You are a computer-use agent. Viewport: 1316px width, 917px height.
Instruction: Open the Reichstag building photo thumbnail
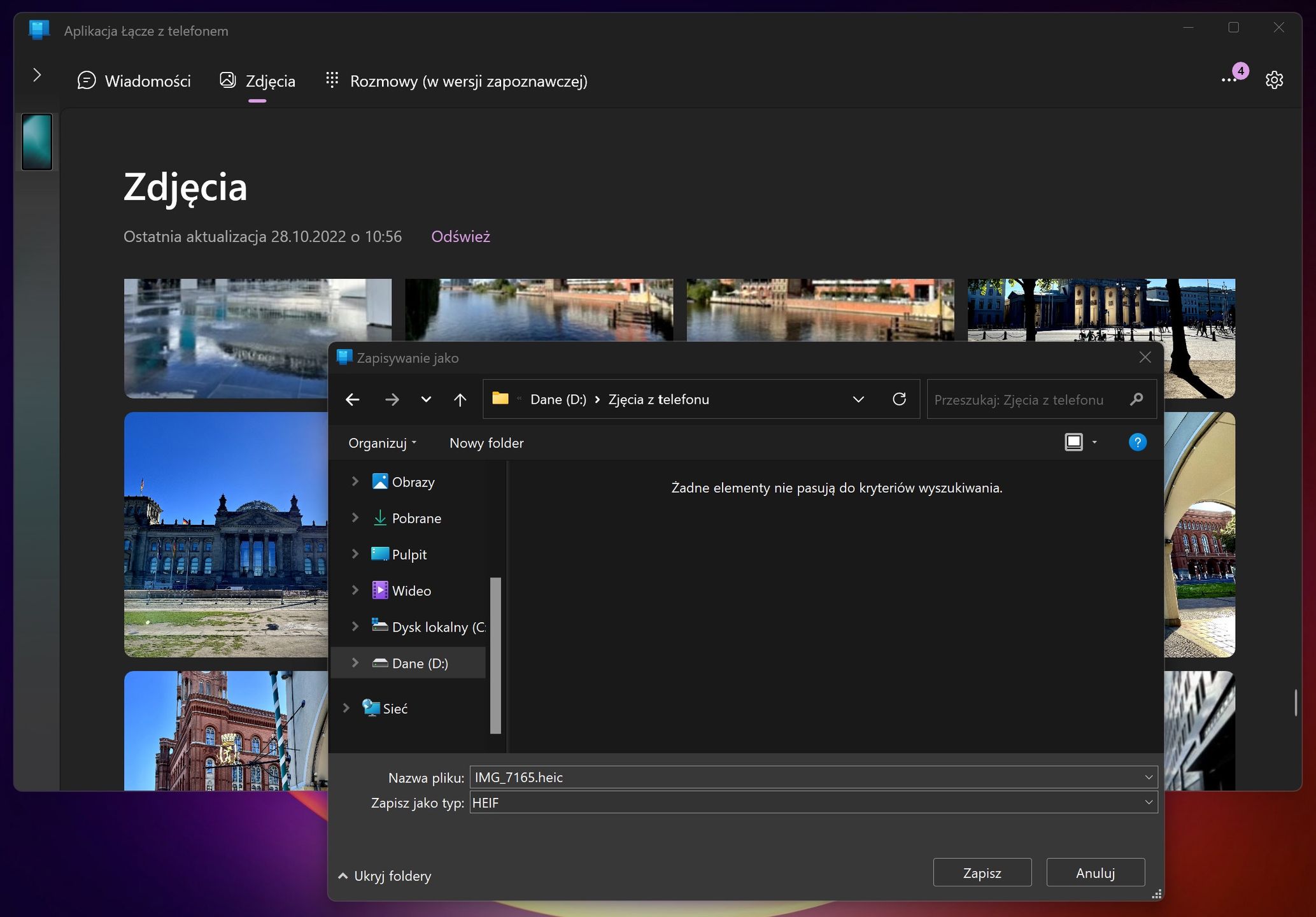[226, 534]
